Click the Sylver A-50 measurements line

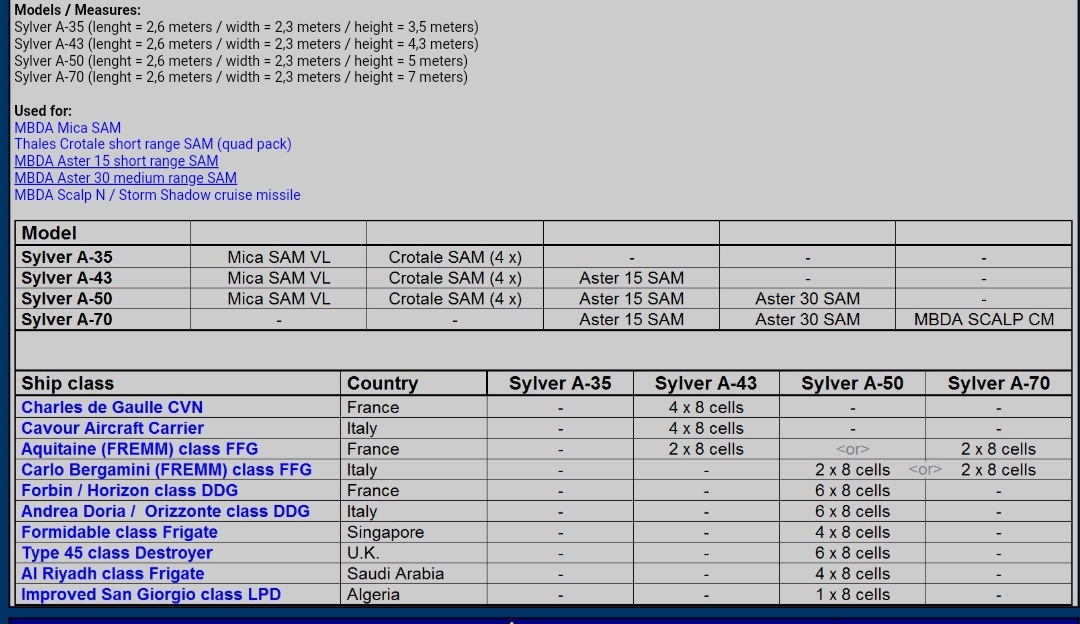coord(240,61)
